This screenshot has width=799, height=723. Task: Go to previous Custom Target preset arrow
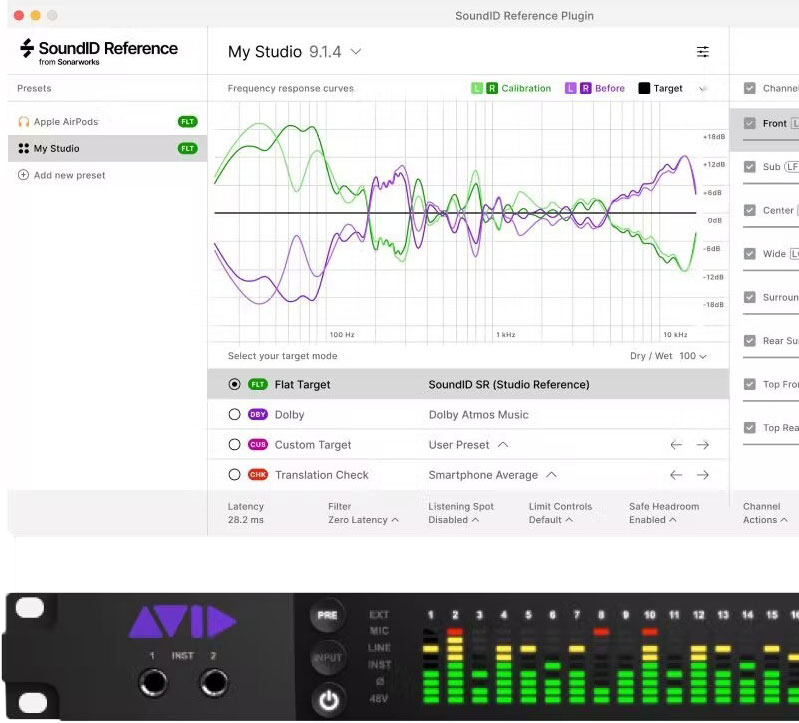click(676, 445)
